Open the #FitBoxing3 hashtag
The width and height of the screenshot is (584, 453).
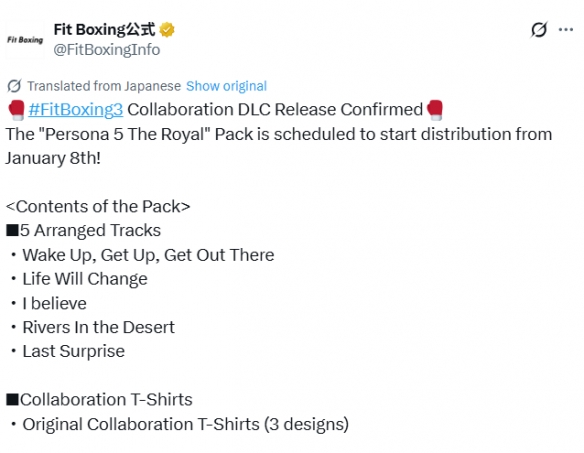point(76,110)
